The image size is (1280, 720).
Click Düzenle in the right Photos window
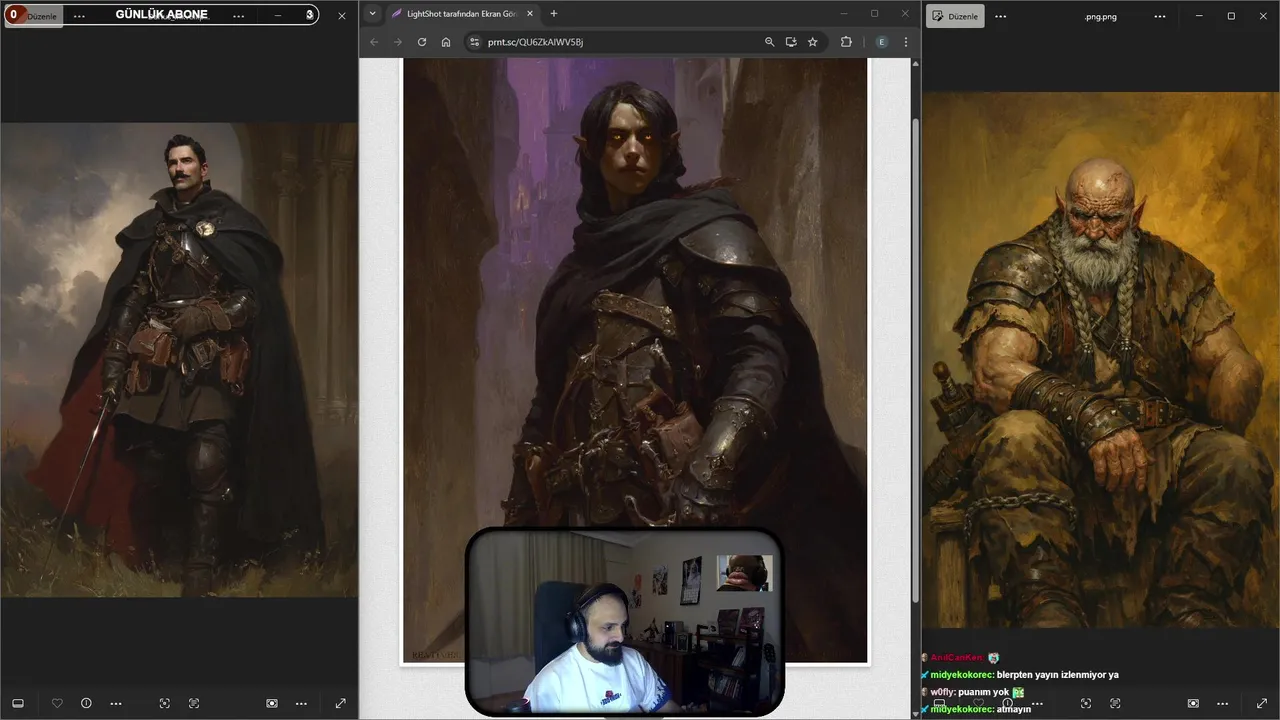[955, 16]
